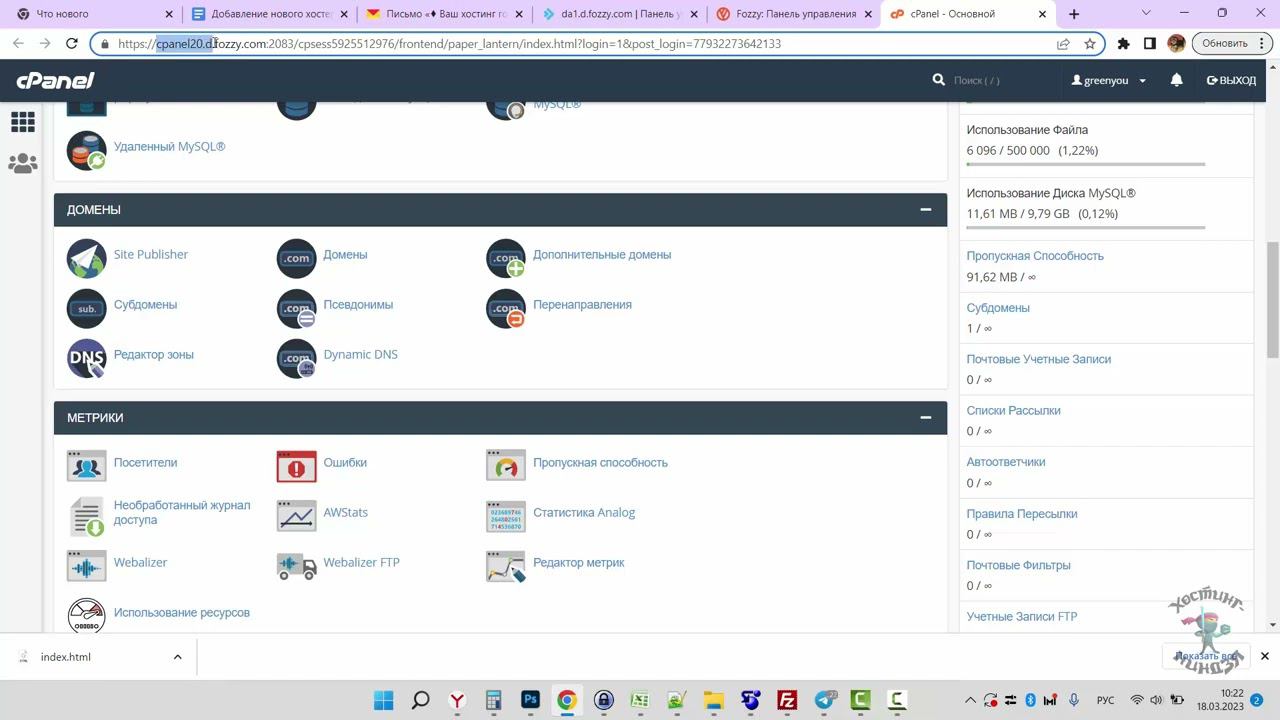This screenshot has width=1280, height=720.
Task: Open the Additional Domains icon with plus
Action: (506, 258)
